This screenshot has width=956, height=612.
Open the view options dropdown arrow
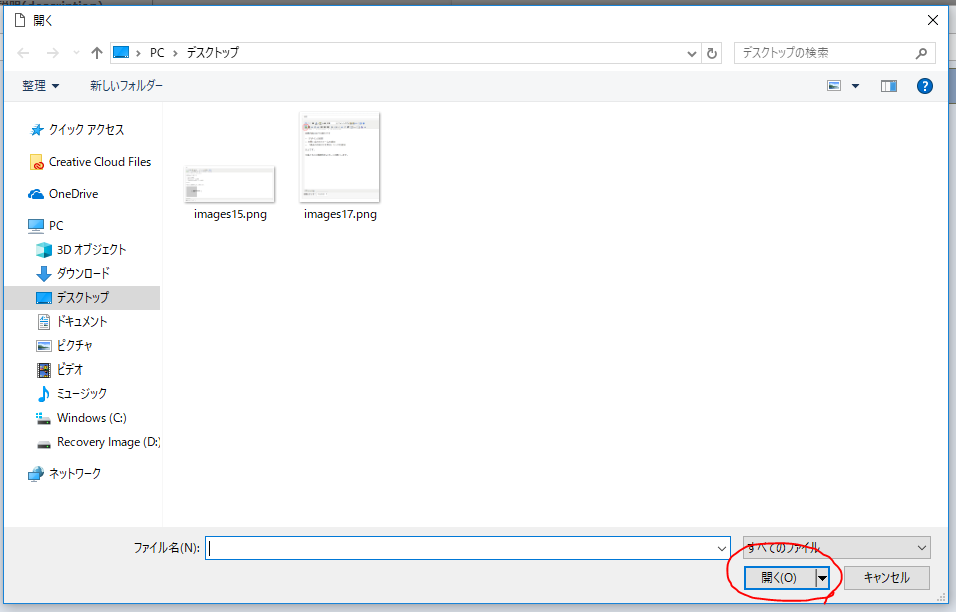(x=856, y=86)
